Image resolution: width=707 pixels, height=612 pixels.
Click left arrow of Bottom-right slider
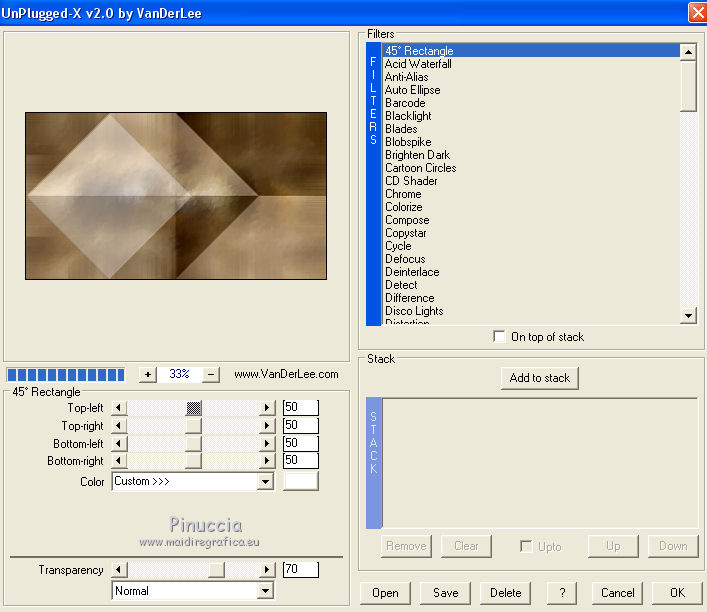pyautogui.click(x=119, y=460)
